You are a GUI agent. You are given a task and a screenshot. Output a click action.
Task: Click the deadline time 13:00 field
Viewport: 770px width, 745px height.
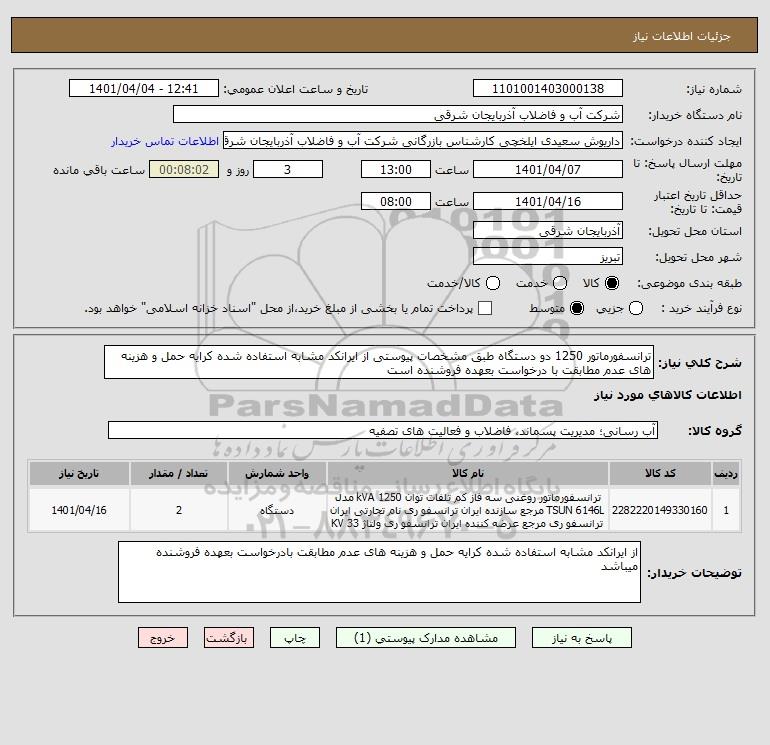396,170
